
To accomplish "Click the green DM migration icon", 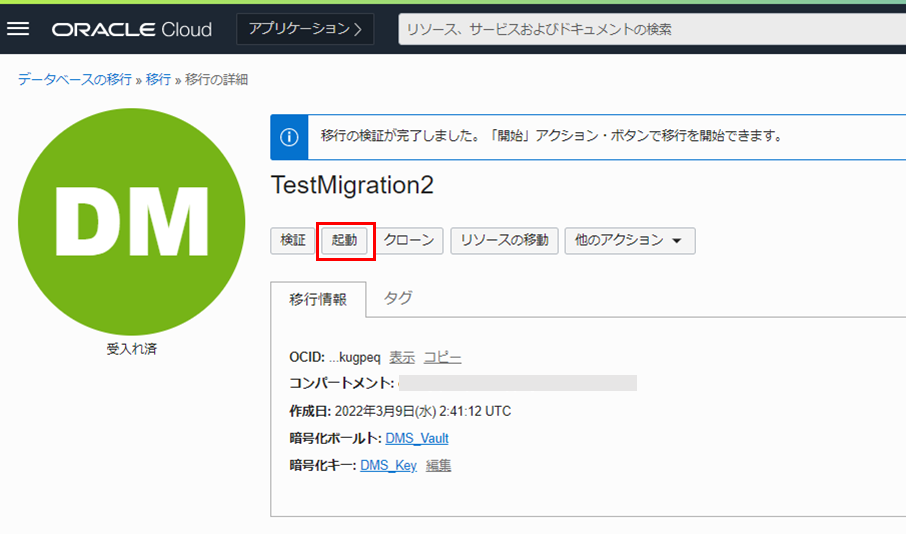I will coord(131,221).
